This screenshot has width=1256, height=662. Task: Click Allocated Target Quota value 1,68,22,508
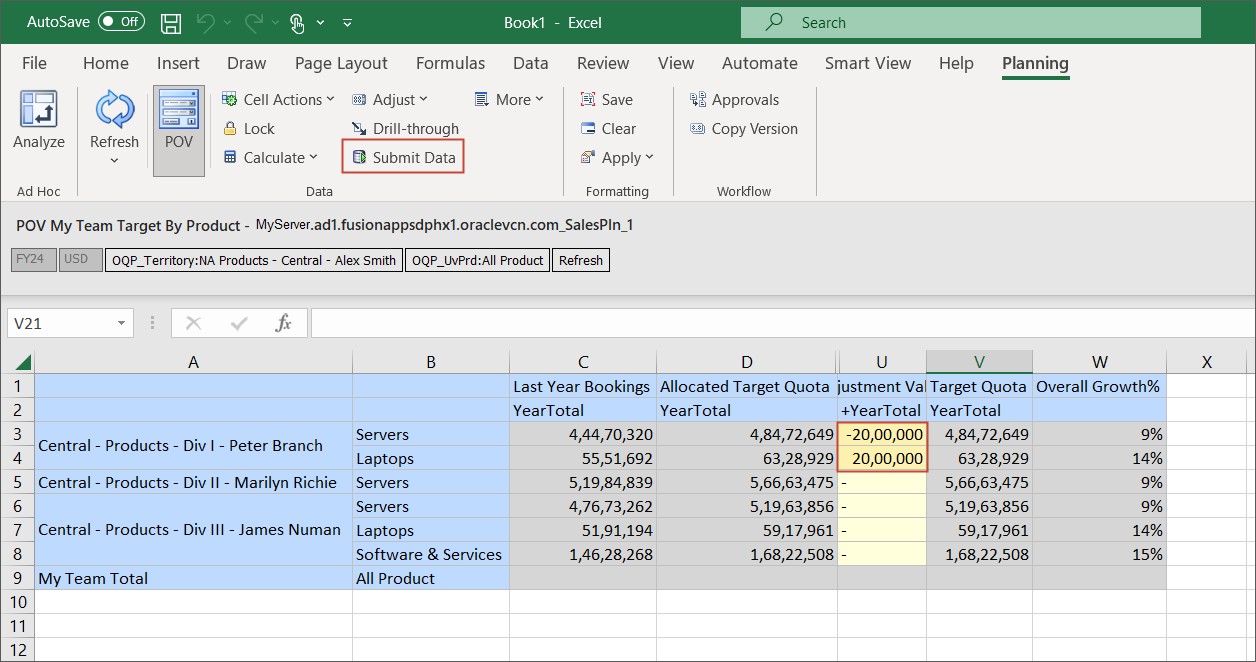pyautogui.click(x=747, y=554)
